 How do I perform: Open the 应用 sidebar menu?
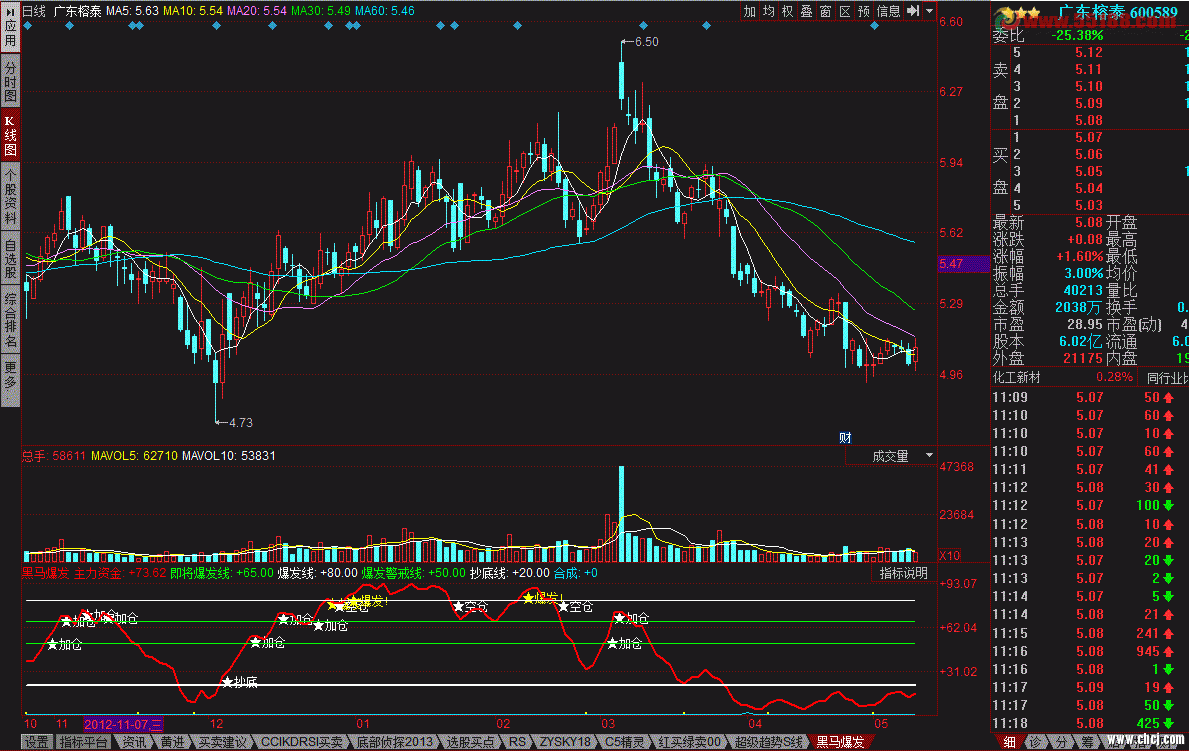[x=10, y=26]
